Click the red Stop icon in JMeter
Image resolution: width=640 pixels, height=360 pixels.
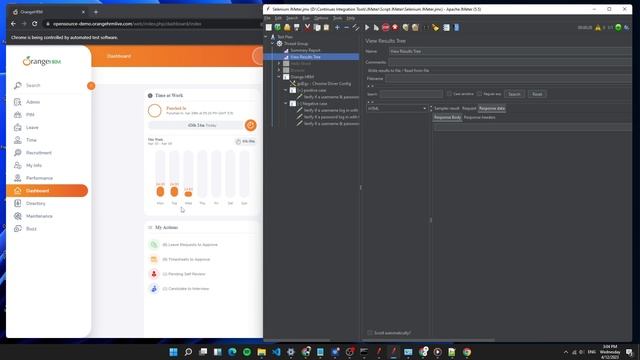click(386, 27)
